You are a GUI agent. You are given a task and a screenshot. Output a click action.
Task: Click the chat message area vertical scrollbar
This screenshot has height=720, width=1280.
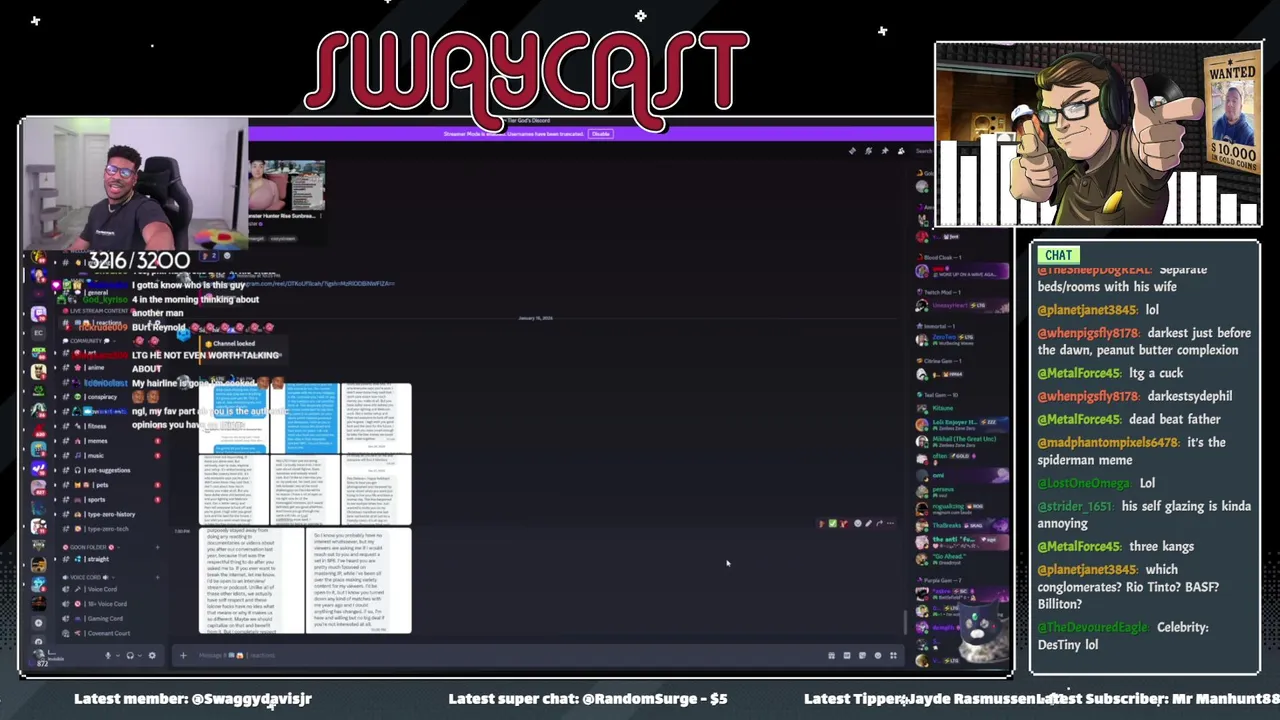[905, 622]
